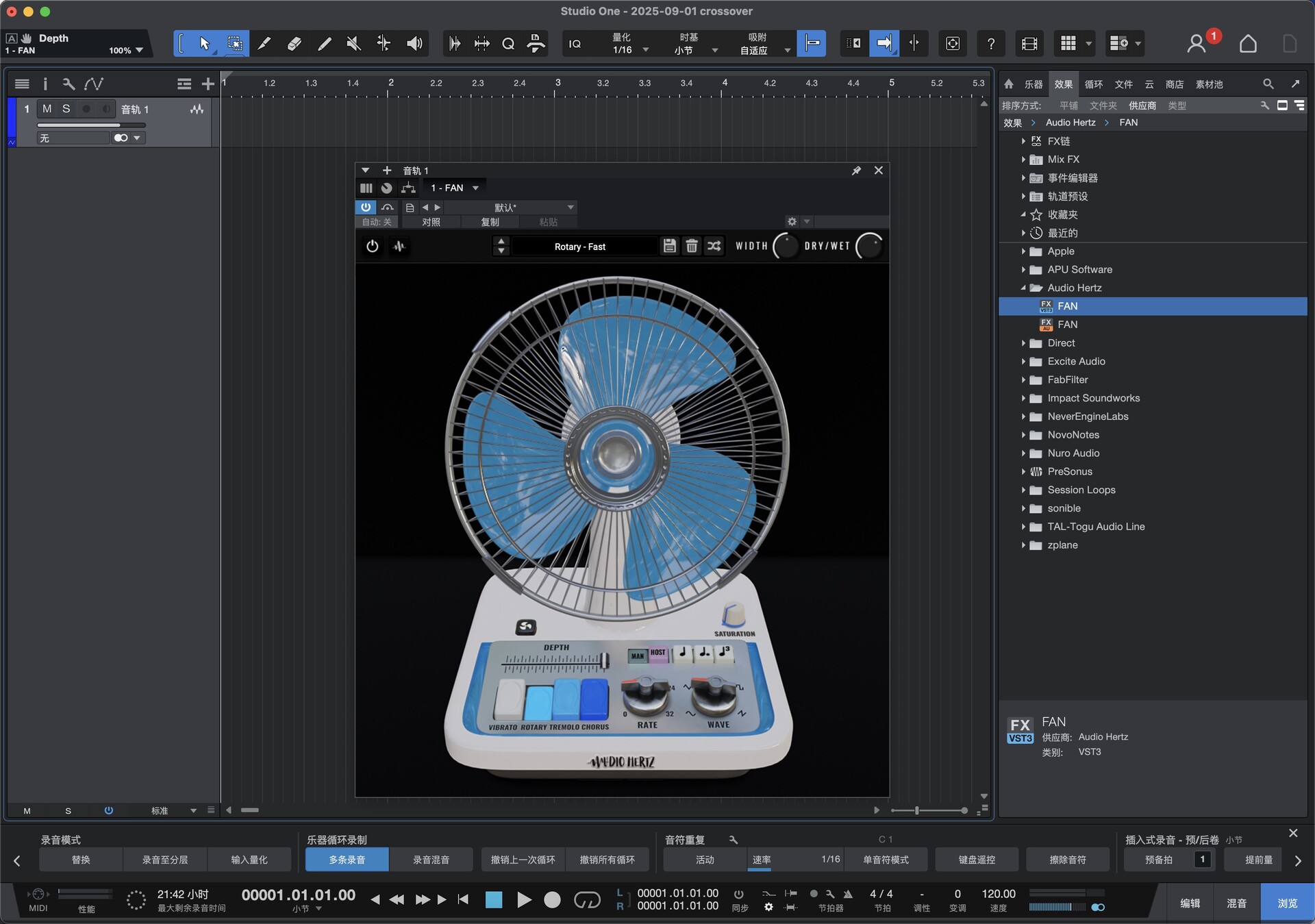
Task: Open the 素材池 tab
Action: coord(1209,84)
